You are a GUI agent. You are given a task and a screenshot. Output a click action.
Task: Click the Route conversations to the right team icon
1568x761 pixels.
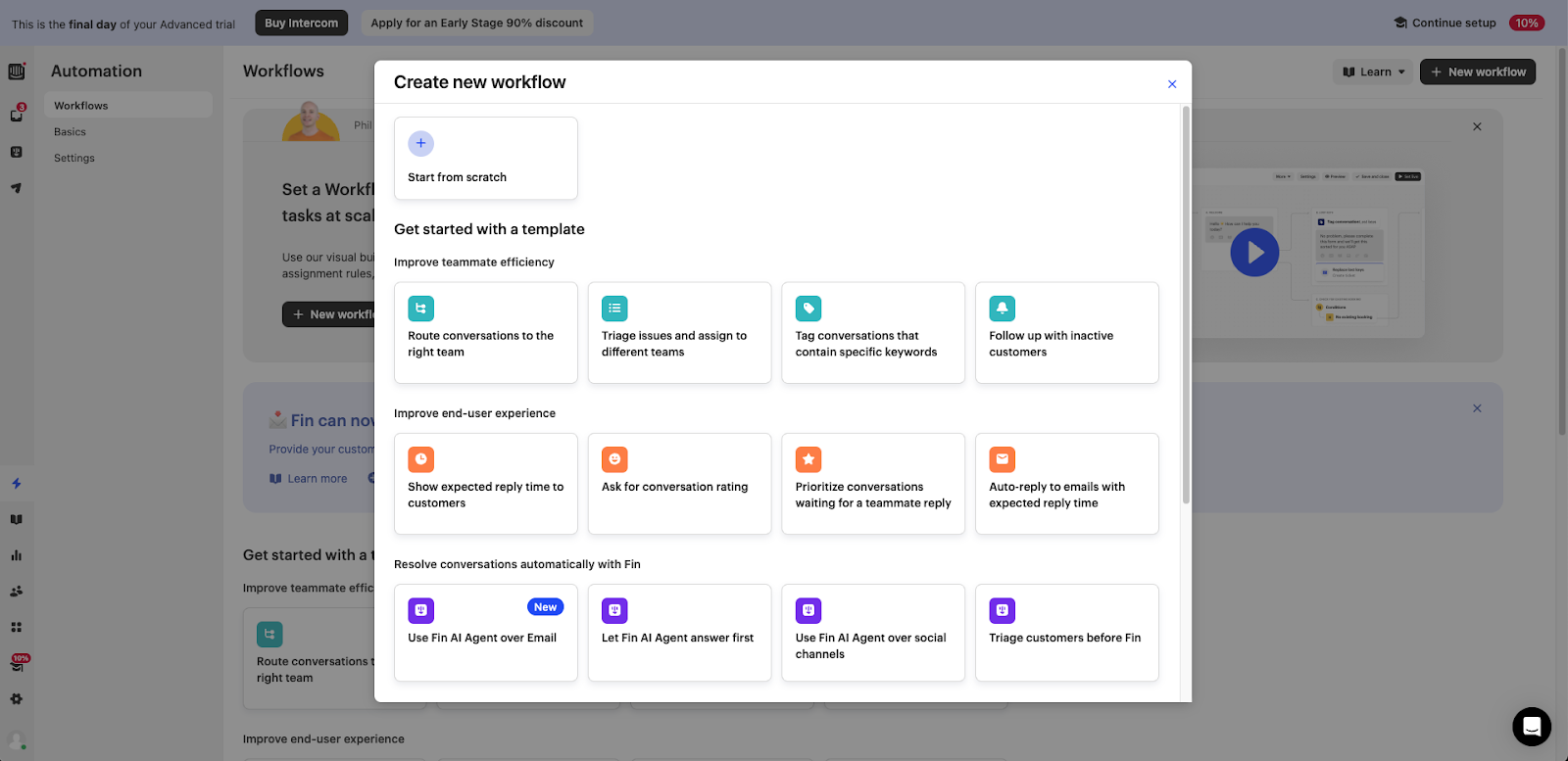[x=420, y=309]
